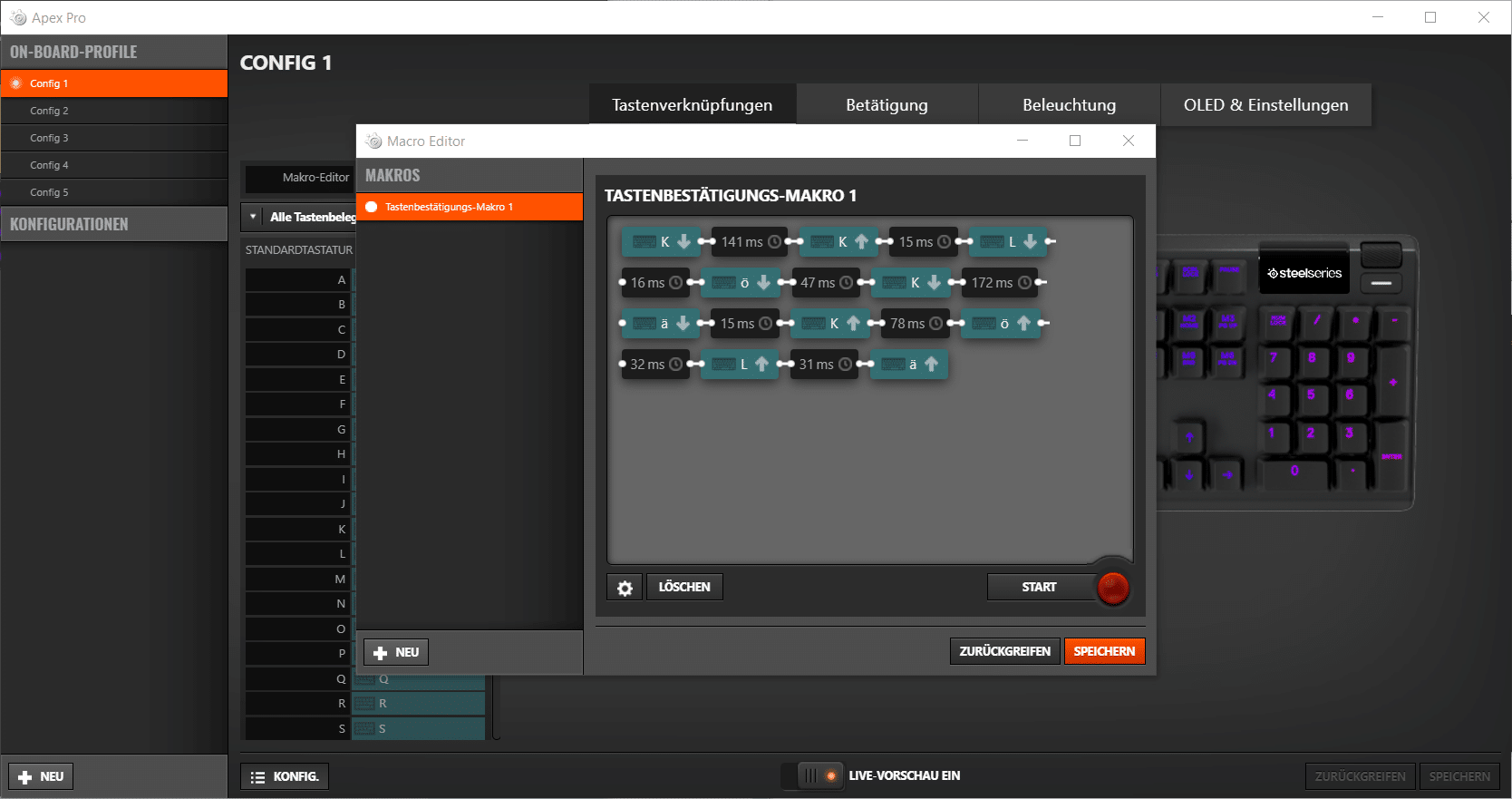This screenshot has width=1512, height=799.
Task: Click the final ä key-up macro block
Action: coord(908,365)
